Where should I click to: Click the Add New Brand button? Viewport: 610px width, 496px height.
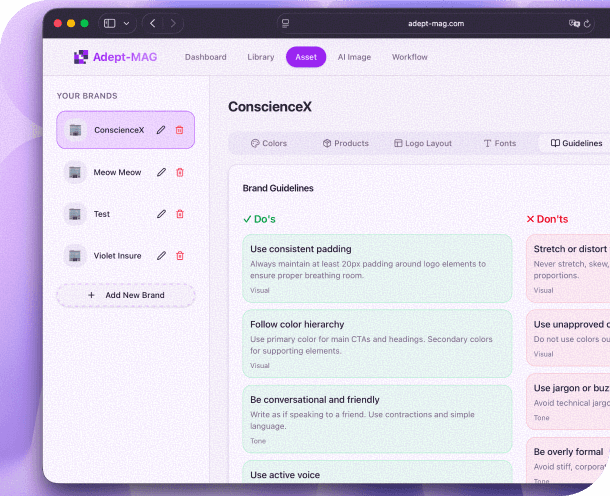pyautogui.click(x=126, y=295)
